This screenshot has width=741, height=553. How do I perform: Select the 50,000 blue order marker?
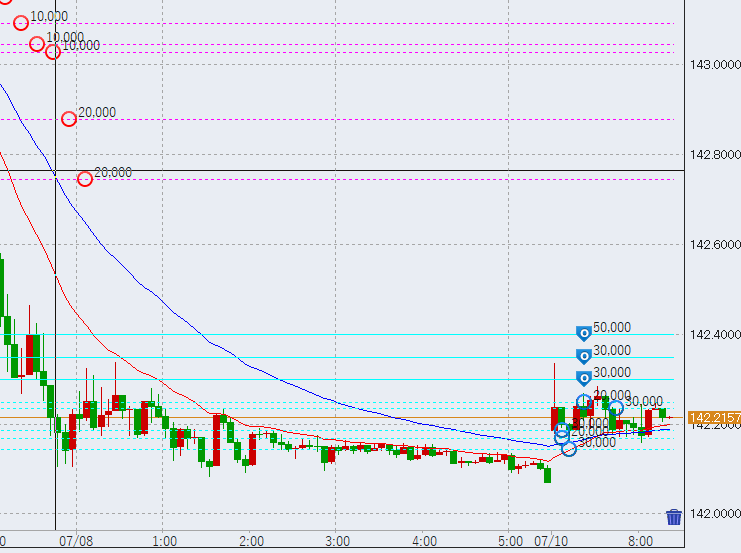tap(583, 333)
